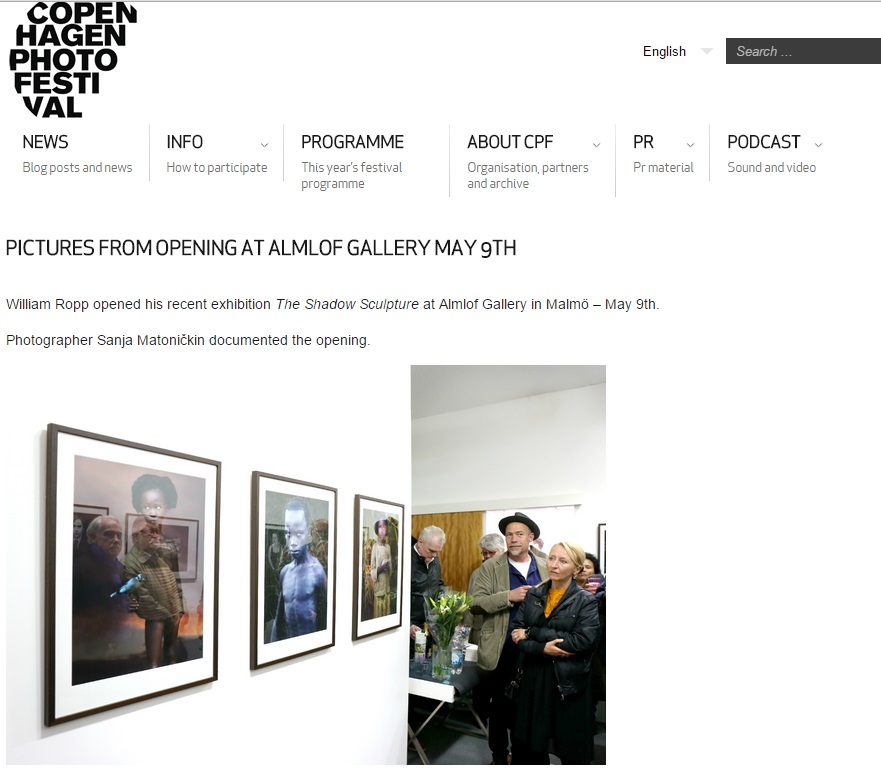Click the 'Sound and video' subtitle
The width and height of the screenshot is (881, 771).
coord(771,167)
